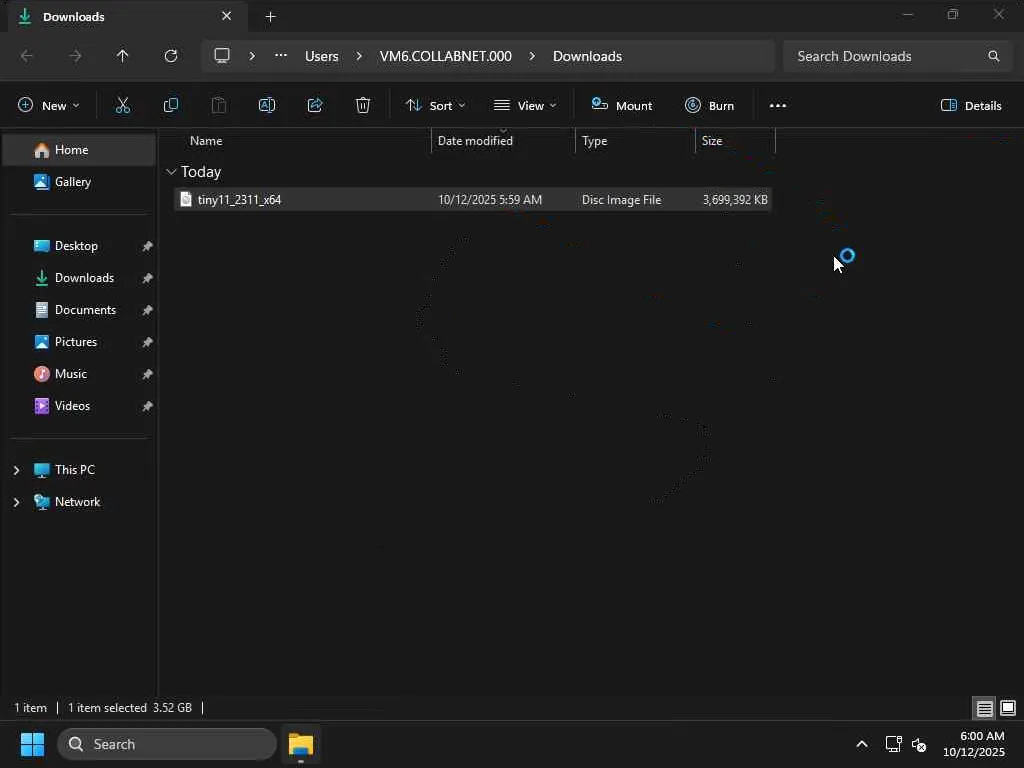Show hidden system tray icons
This screenshot has width=1024, height=768.
click(x=862, y=744)
